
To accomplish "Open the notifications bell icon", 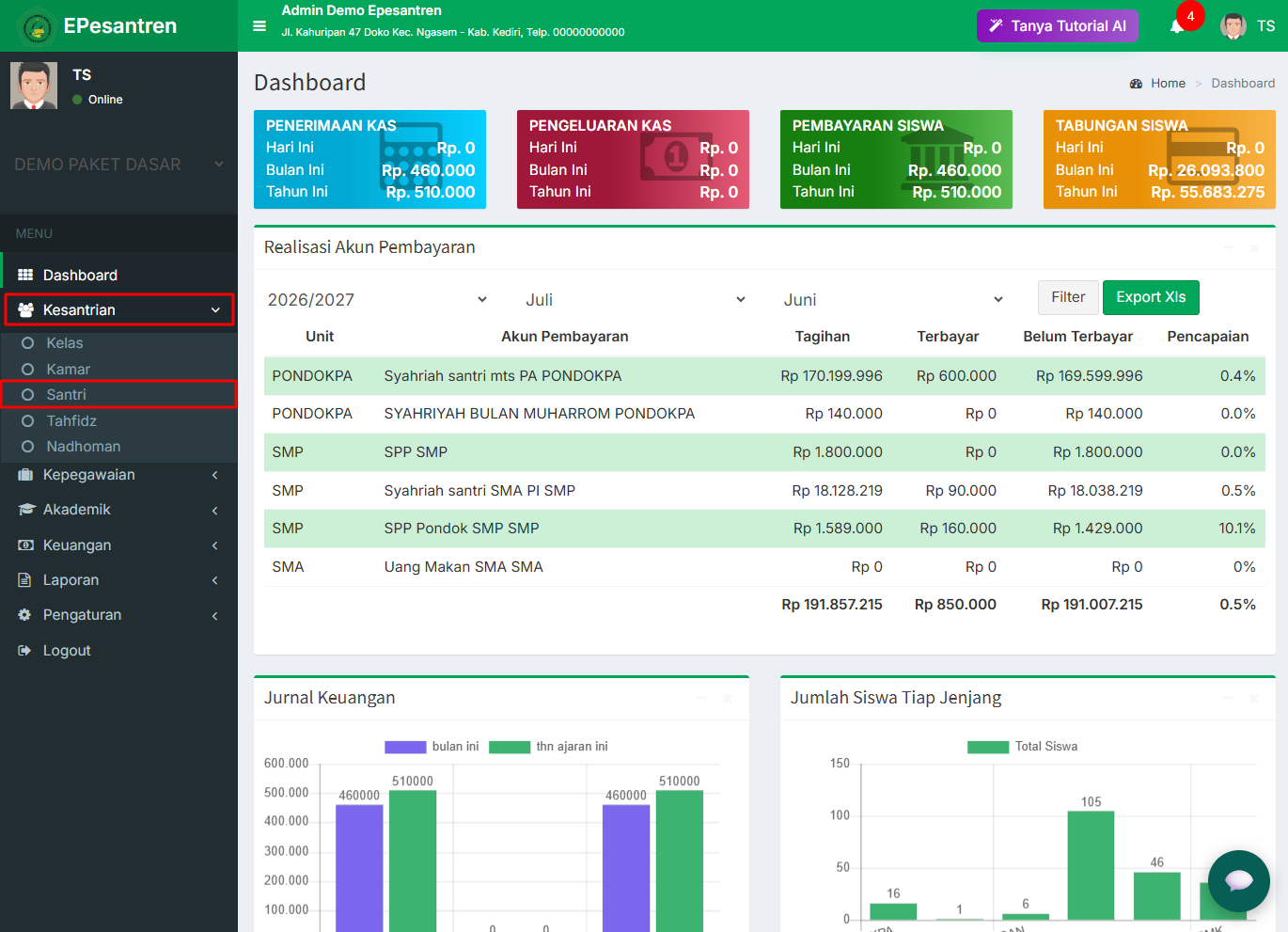I will point(1176,26).
